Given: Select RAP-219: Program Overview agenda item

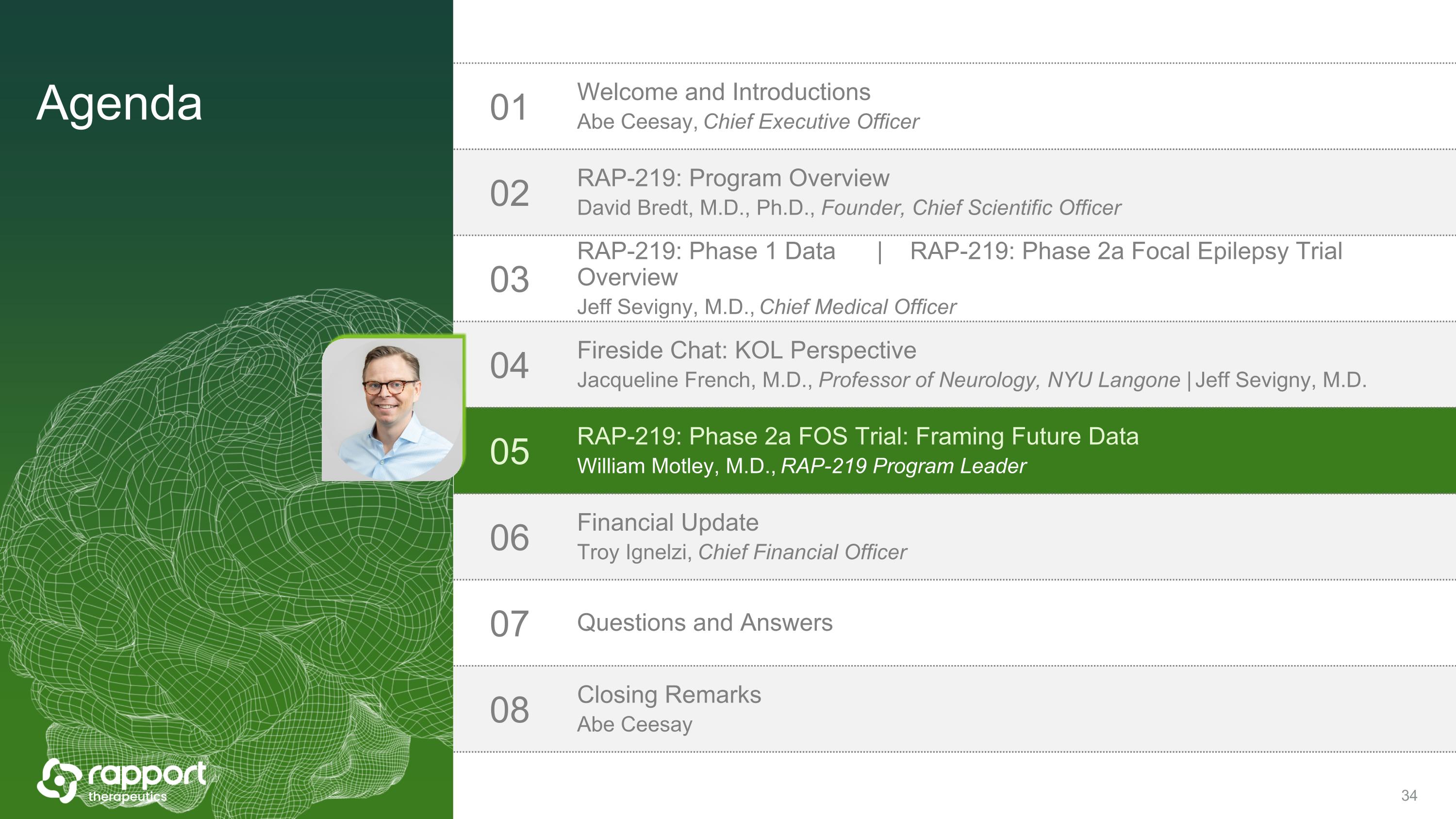Looking at the screenshot, I should click(732, 178).
